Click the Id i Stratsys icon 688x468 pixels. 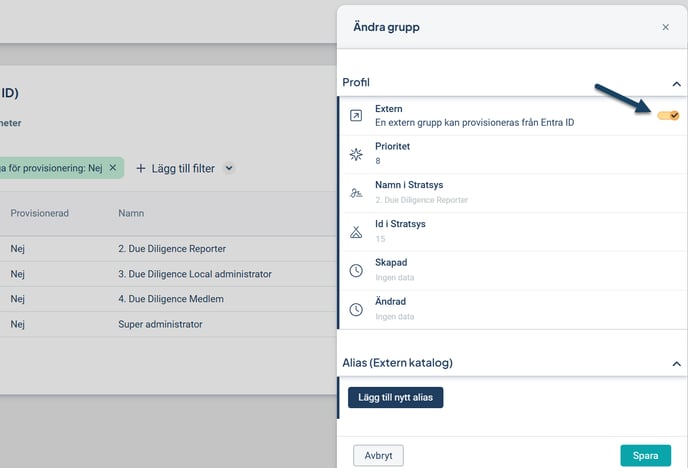coord(356,232)
